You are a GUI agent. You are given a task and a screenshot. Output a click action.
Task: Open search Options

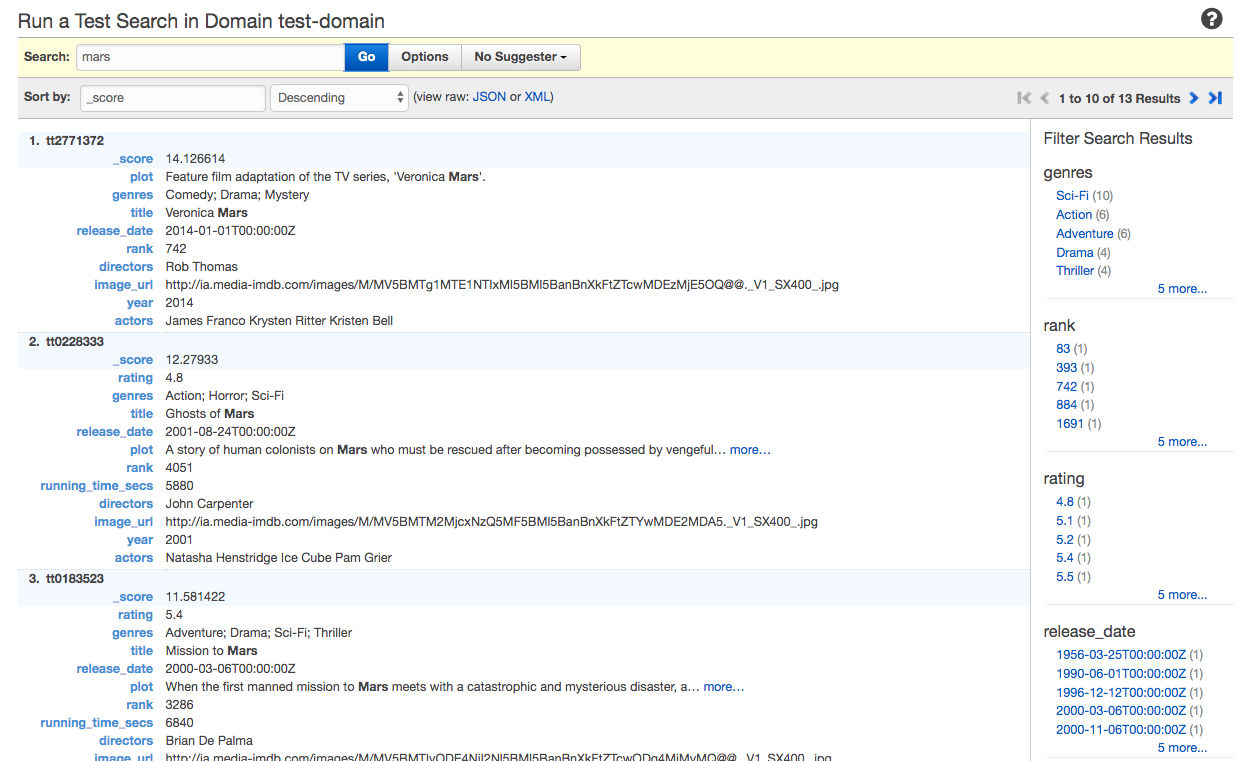425,57
